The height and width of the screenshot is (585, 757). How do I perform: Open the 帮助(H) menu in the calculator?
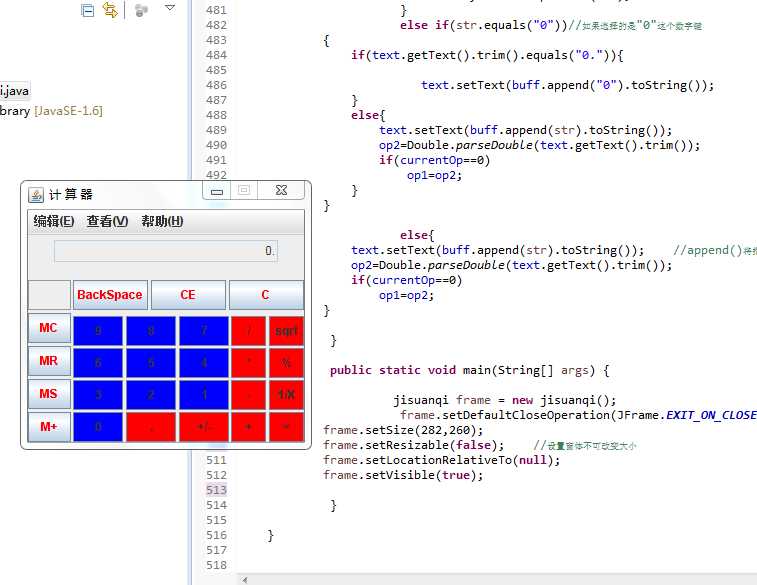[162, 221]
